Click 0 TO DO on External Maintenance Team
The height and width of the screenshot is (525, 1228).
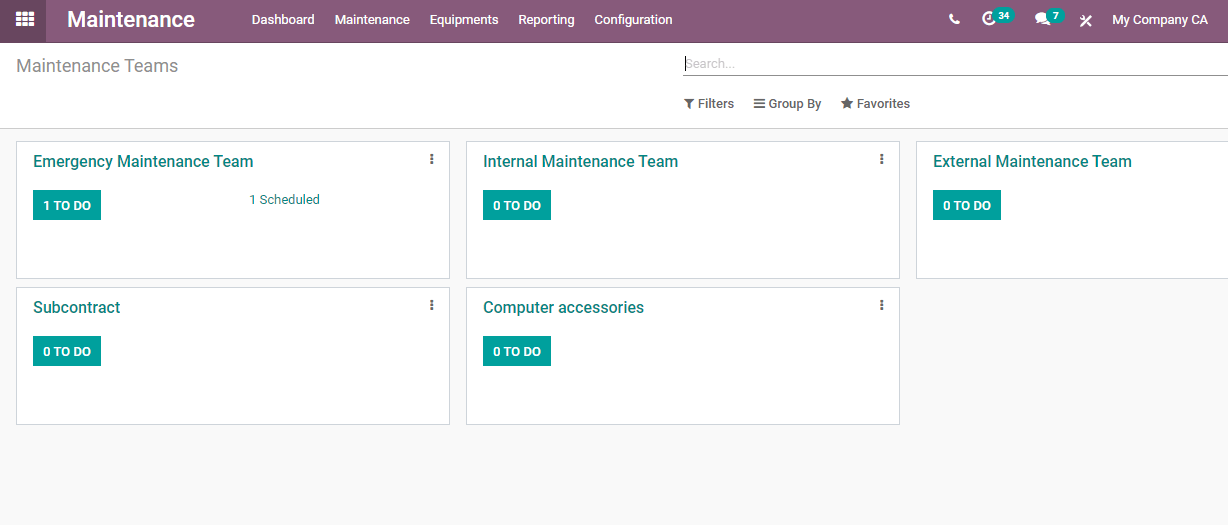tap(967, 205)
